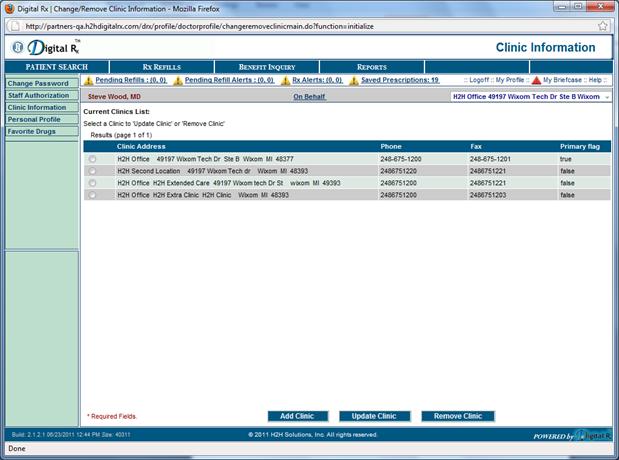
Task: Choose the H2H Extra Clinic radio button
Action: (93, 195)
